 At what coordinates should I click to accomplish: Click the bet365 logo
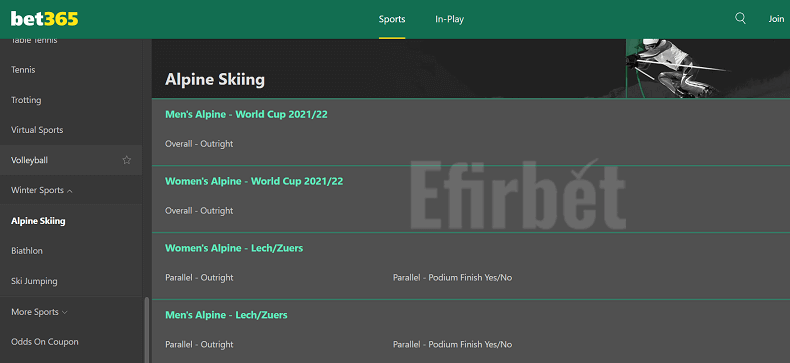pos(44,19)
